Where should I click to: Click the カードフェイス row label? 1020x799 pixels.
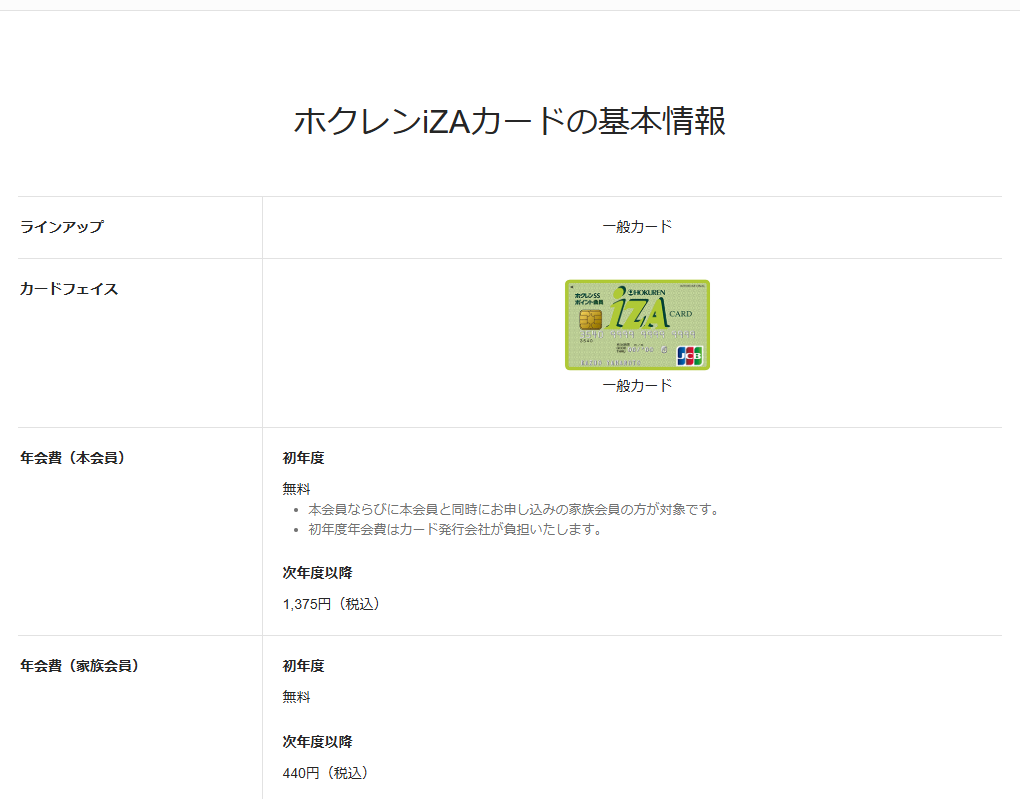click(69, 289)
